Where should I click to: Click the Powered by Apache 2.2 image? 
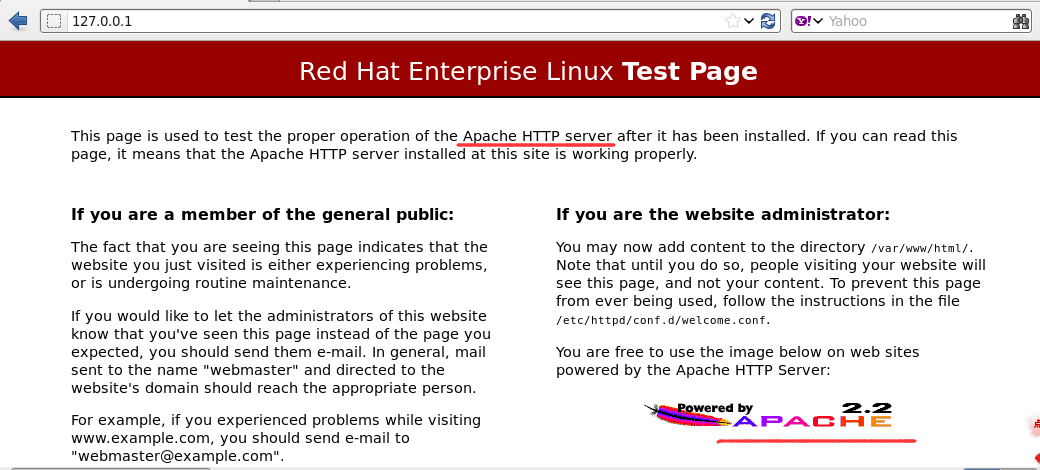[769, 416]
